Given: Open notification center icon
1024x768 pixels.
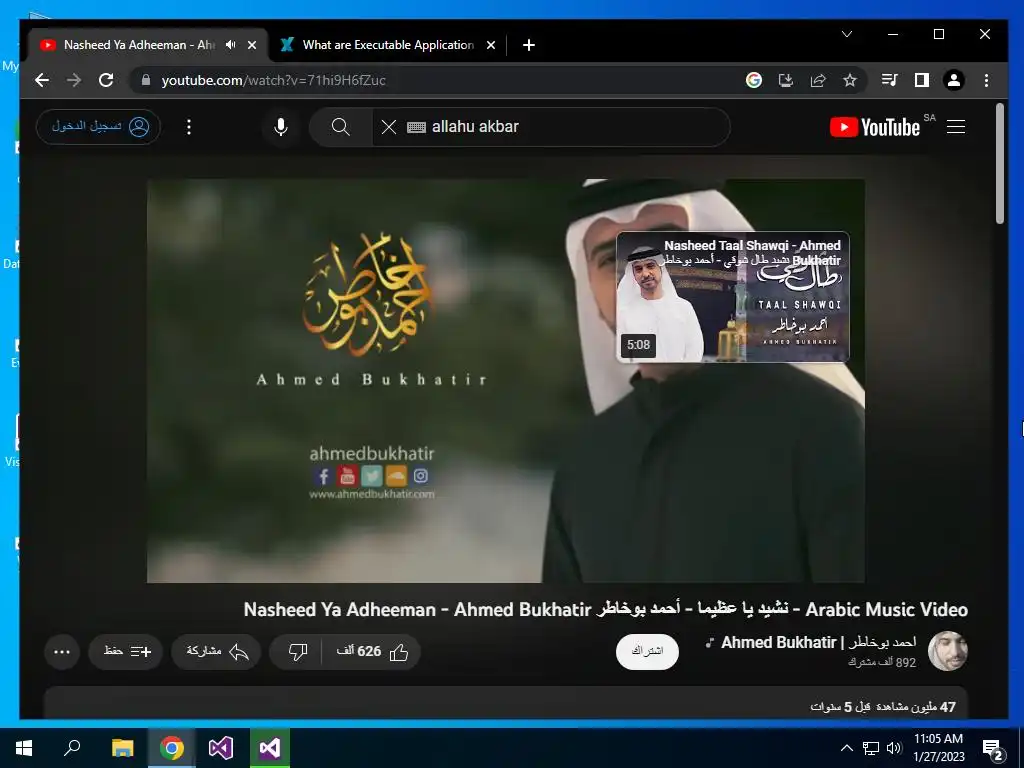Looking at the screenshot, I should coord(993,750).
